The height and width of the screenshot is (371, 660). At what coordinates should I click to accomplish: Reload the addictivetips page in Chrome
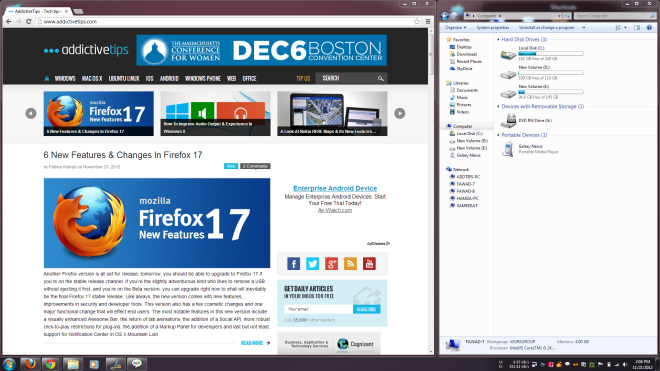29,21
